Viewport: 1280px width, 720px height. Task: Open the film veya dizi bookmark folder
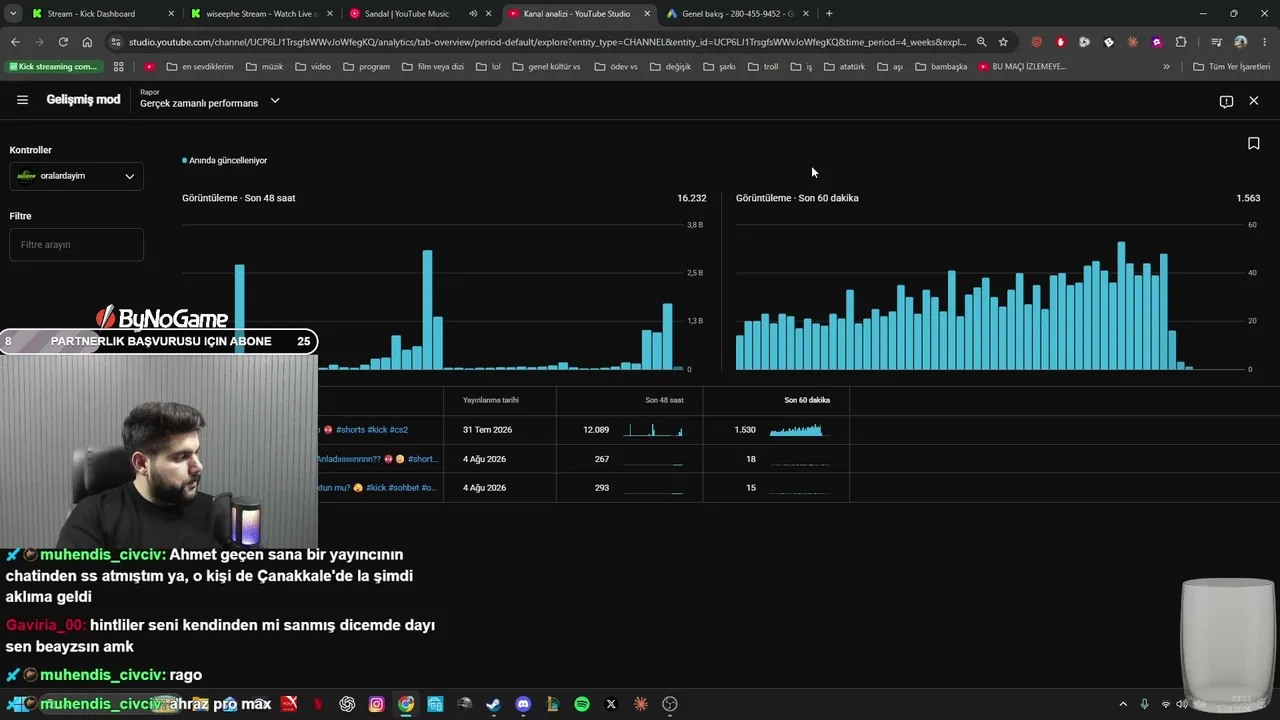pos(433,67)
